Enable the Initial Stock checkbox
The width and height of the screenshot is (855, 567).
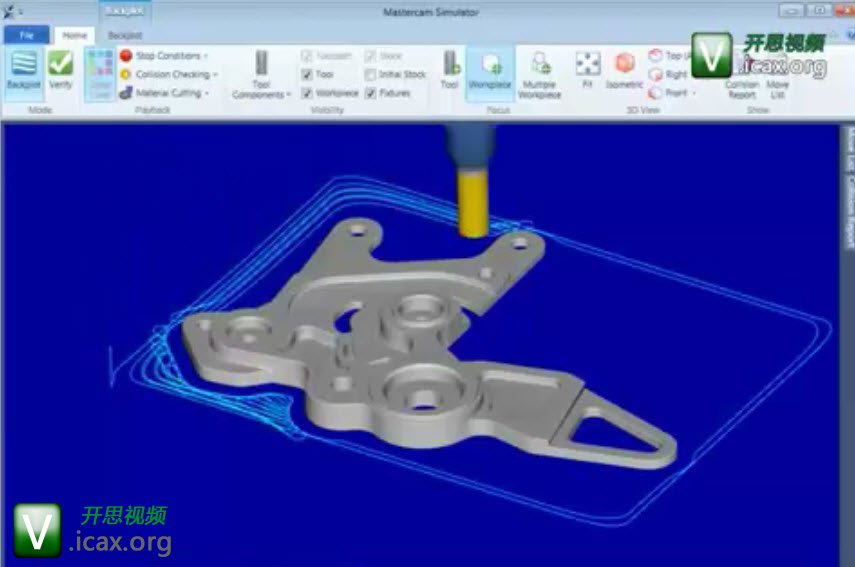[370, 74]
